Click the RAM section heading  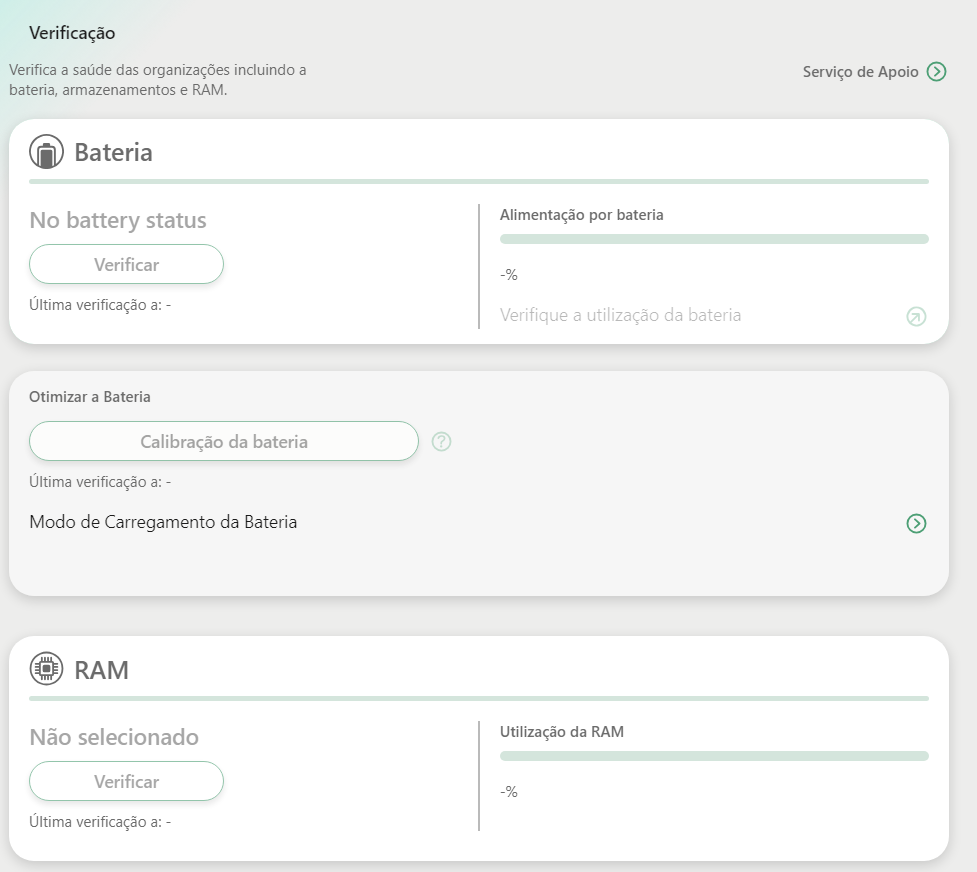pyautogui.click(x=102, y=670)
